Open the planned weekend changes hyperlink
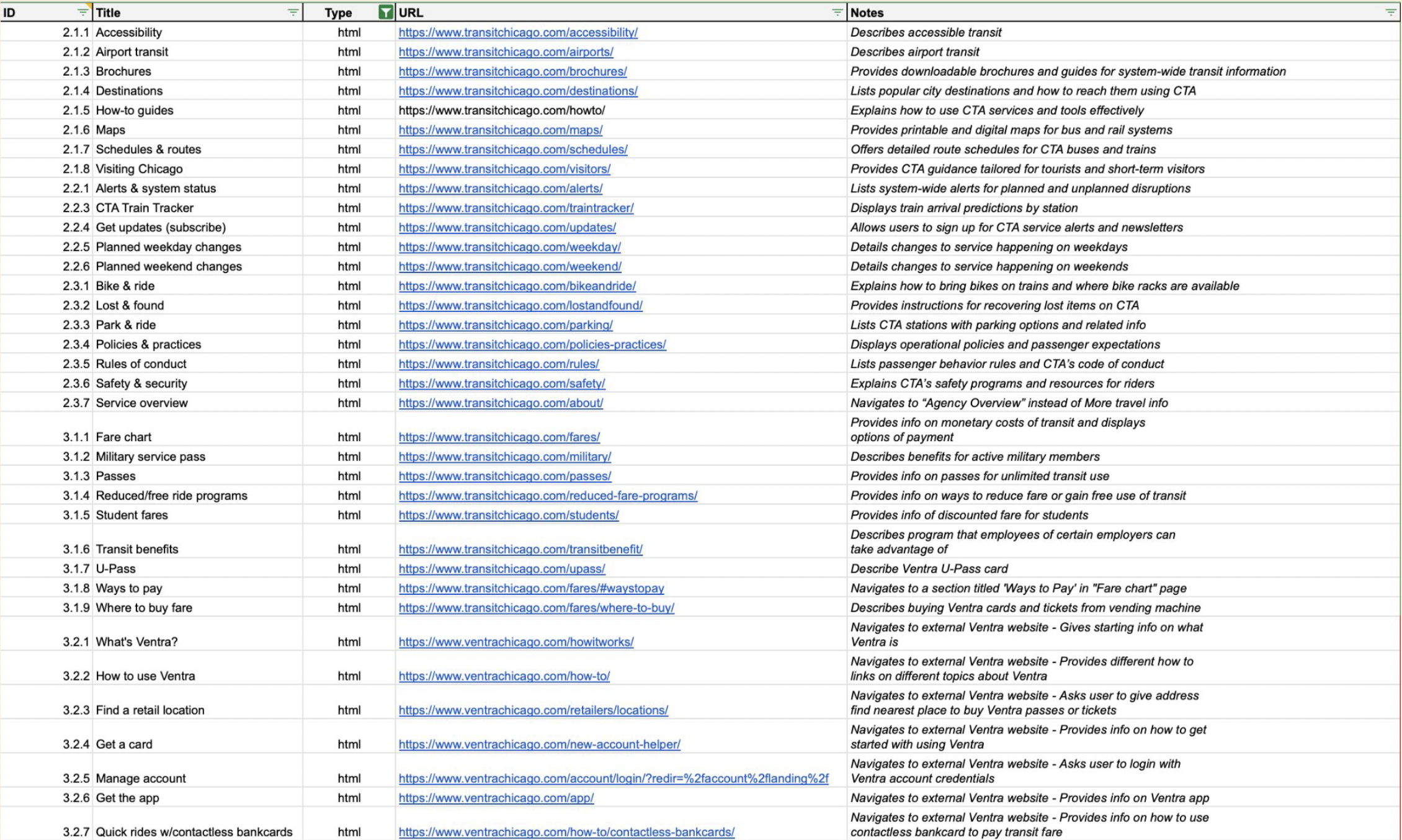Image resolution: width=1402 pixels, height=840 pixels. (510, 266)
